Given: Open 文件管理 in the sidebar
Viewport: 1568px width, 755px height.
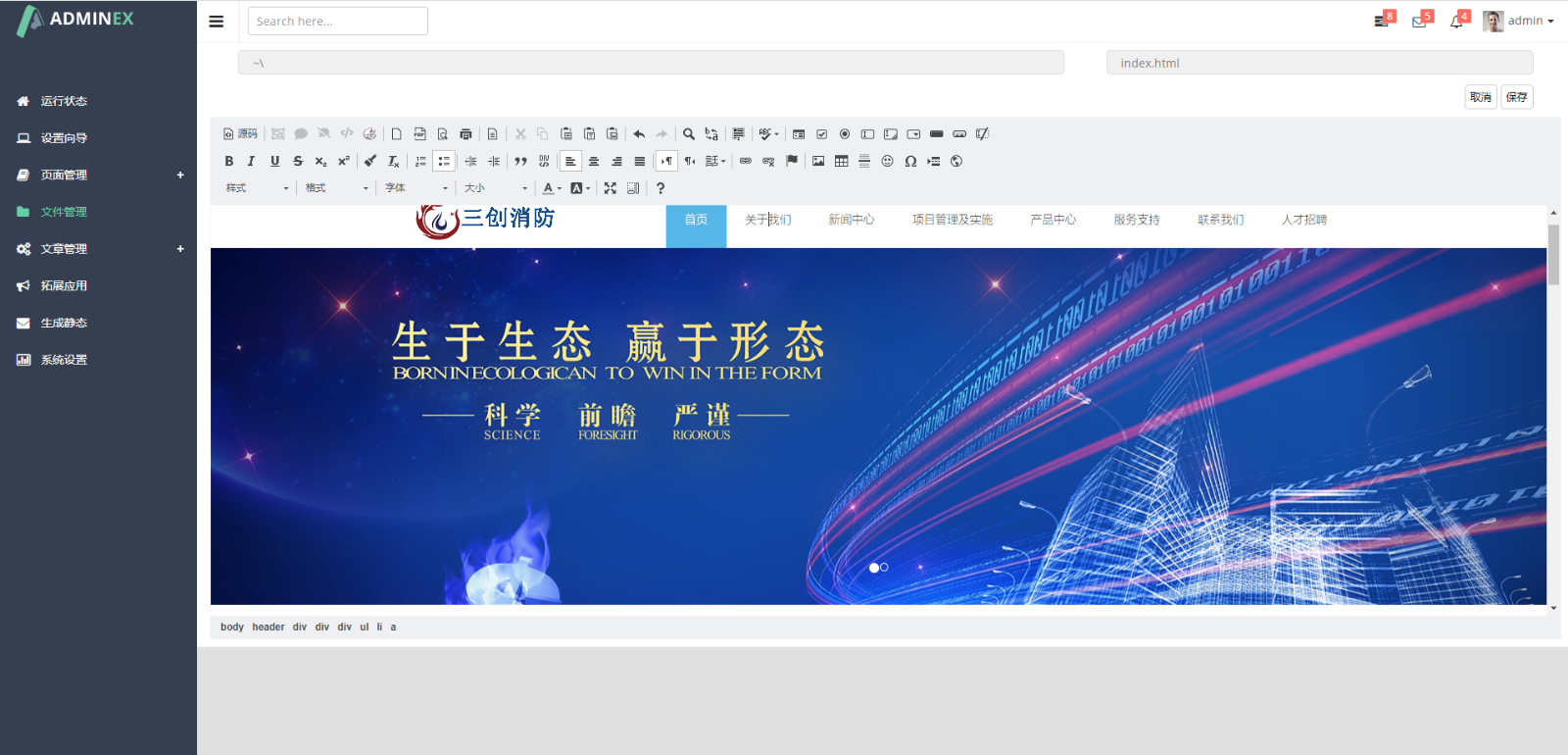Looking at the screenshot, I should click(x=64, y=212).
